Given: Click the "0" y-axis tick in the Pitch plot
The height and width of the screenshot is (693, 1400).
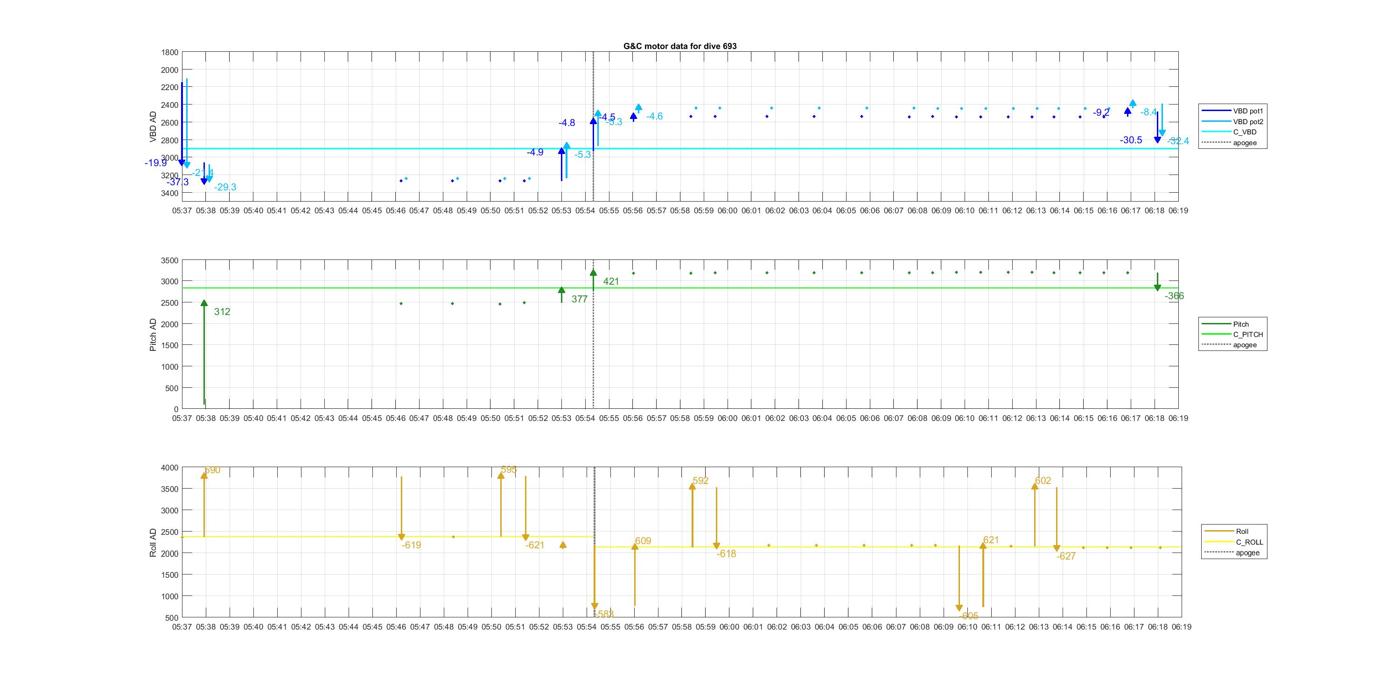Looking at the screenshot, I should (177, 409).
